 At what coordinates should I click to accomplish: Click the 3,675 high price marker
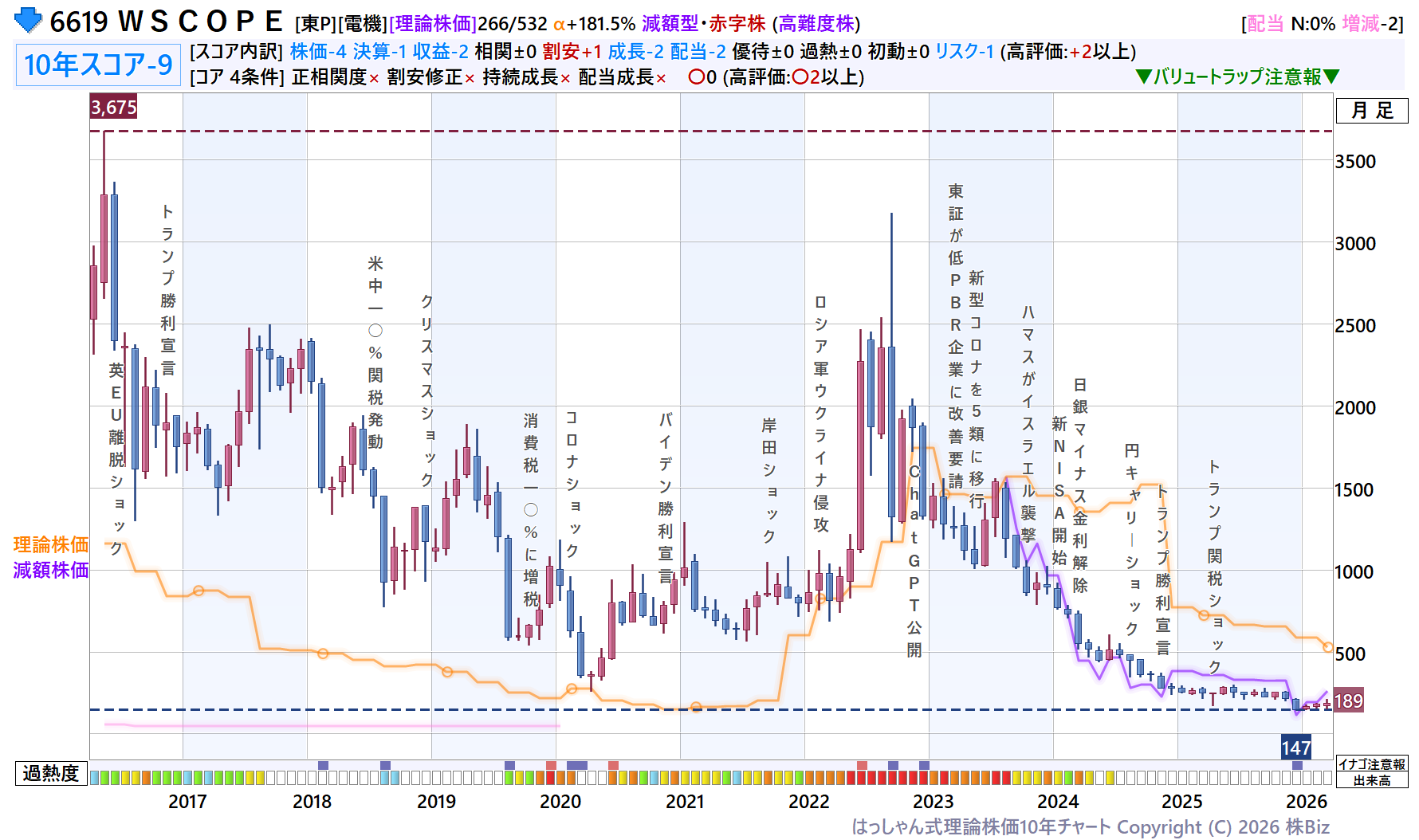tap(113, 107)
